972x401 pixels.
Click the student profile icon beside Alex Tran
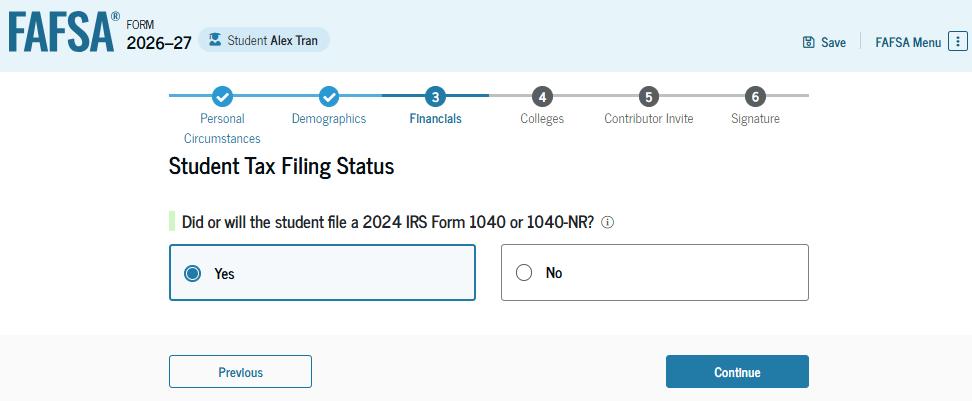pos(215,40)
